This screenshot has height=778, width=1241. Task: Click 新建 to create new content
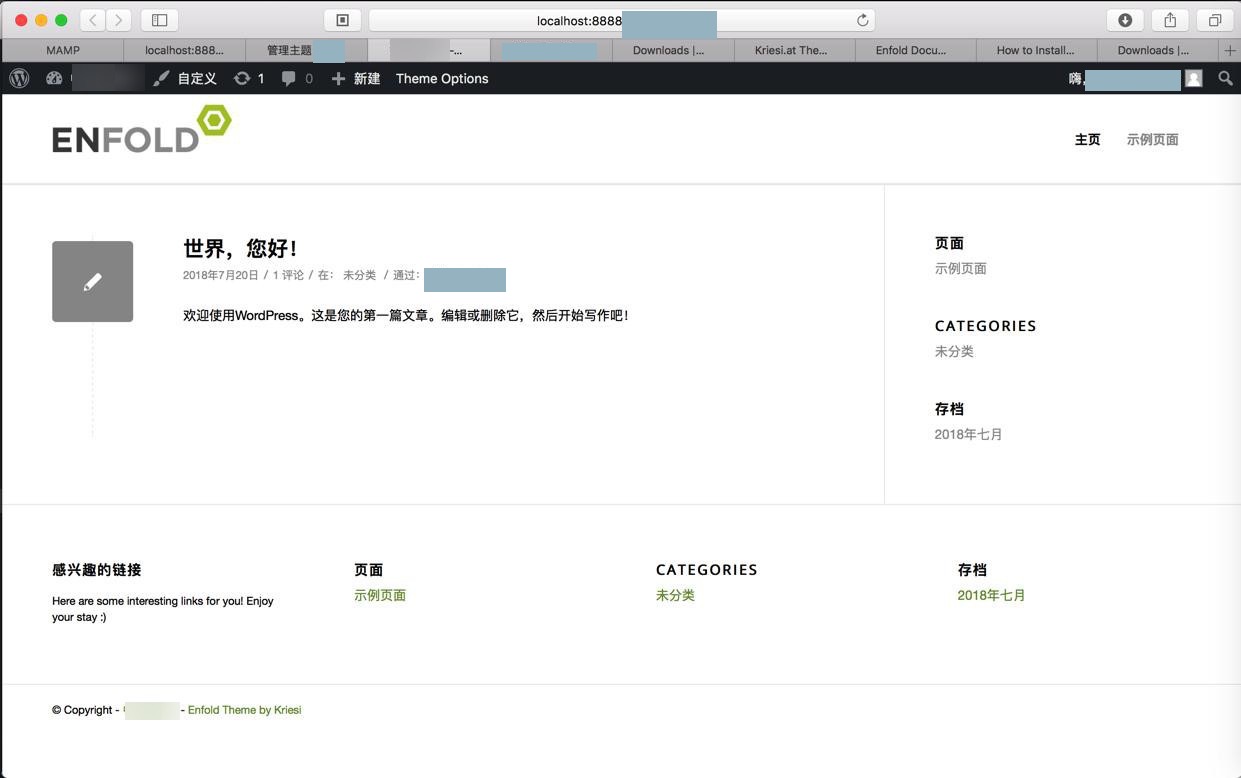click(356, 78)
